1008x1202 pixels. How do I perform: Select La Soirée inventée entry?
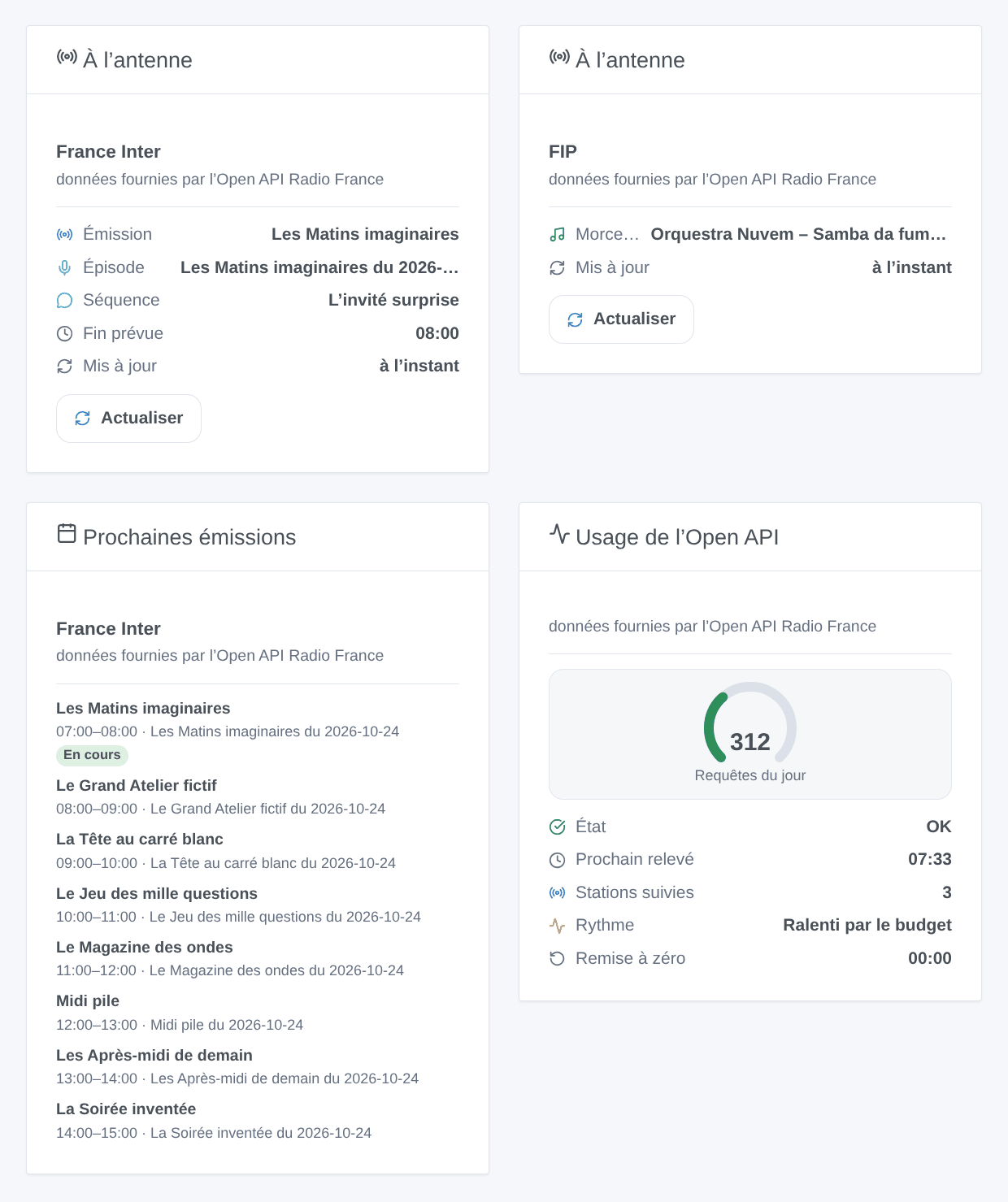[x=258, y=1121]
